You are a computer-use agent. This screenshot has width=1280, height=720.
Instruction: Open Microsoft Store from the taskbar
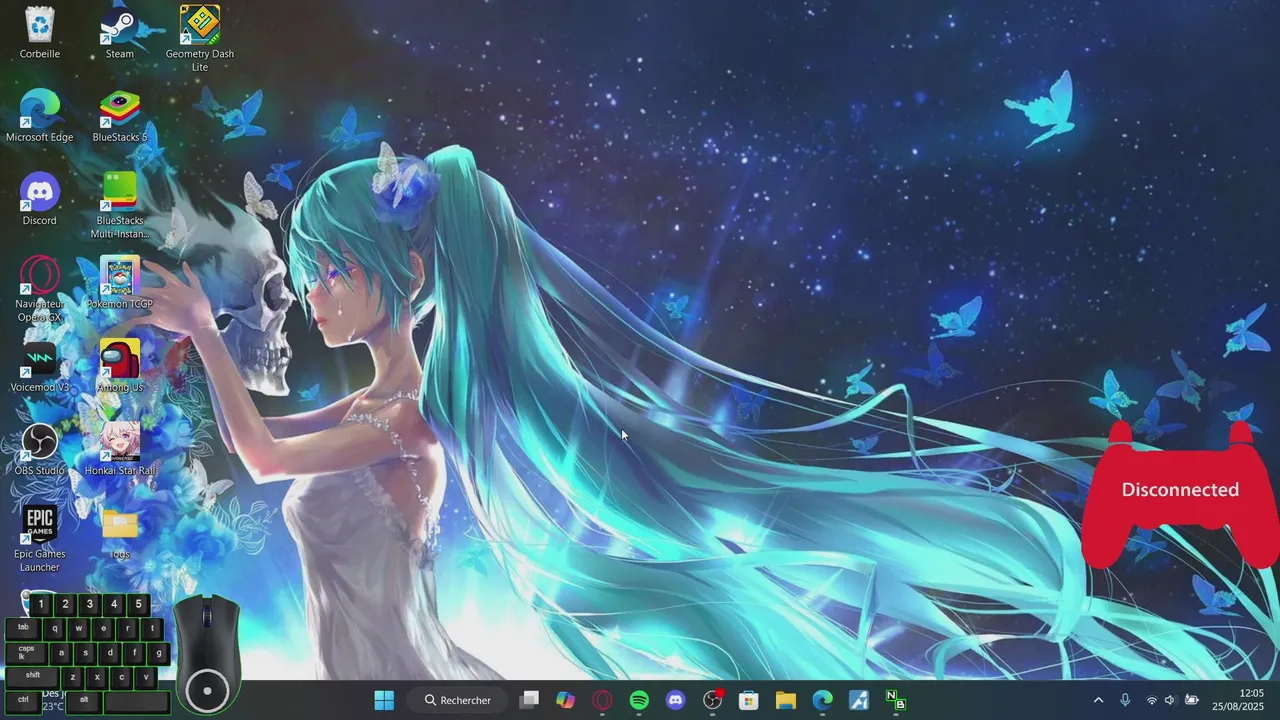[749, 700]
